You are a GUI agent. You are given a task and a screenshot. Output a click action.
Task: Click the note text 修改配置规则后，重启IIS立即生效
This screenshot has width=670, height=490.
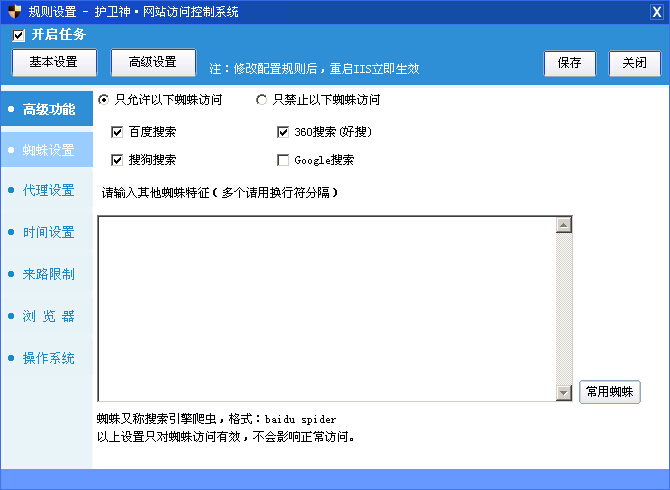pos(326,69)
